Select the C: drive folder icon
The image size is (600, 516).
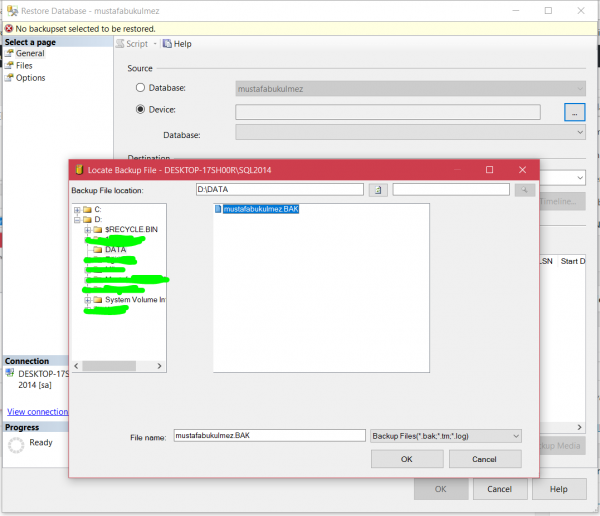[x=88, y=210]
